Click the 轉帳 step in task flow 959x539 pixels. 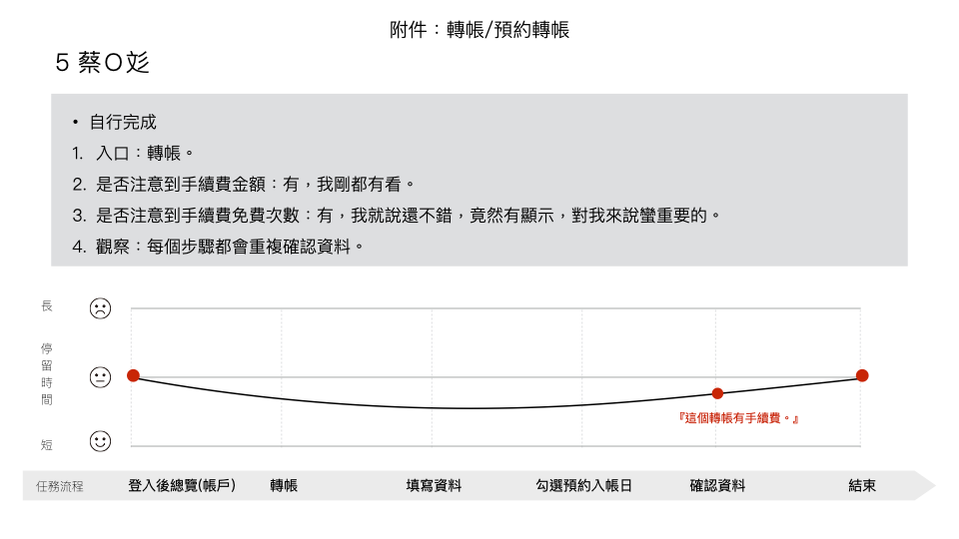tap(284, 486)
